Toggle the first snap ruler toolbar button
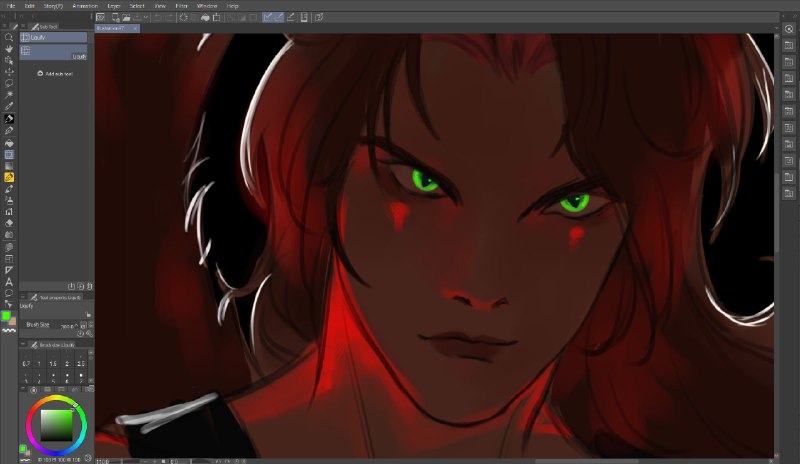The image size is (800, 464). (267, 17)
